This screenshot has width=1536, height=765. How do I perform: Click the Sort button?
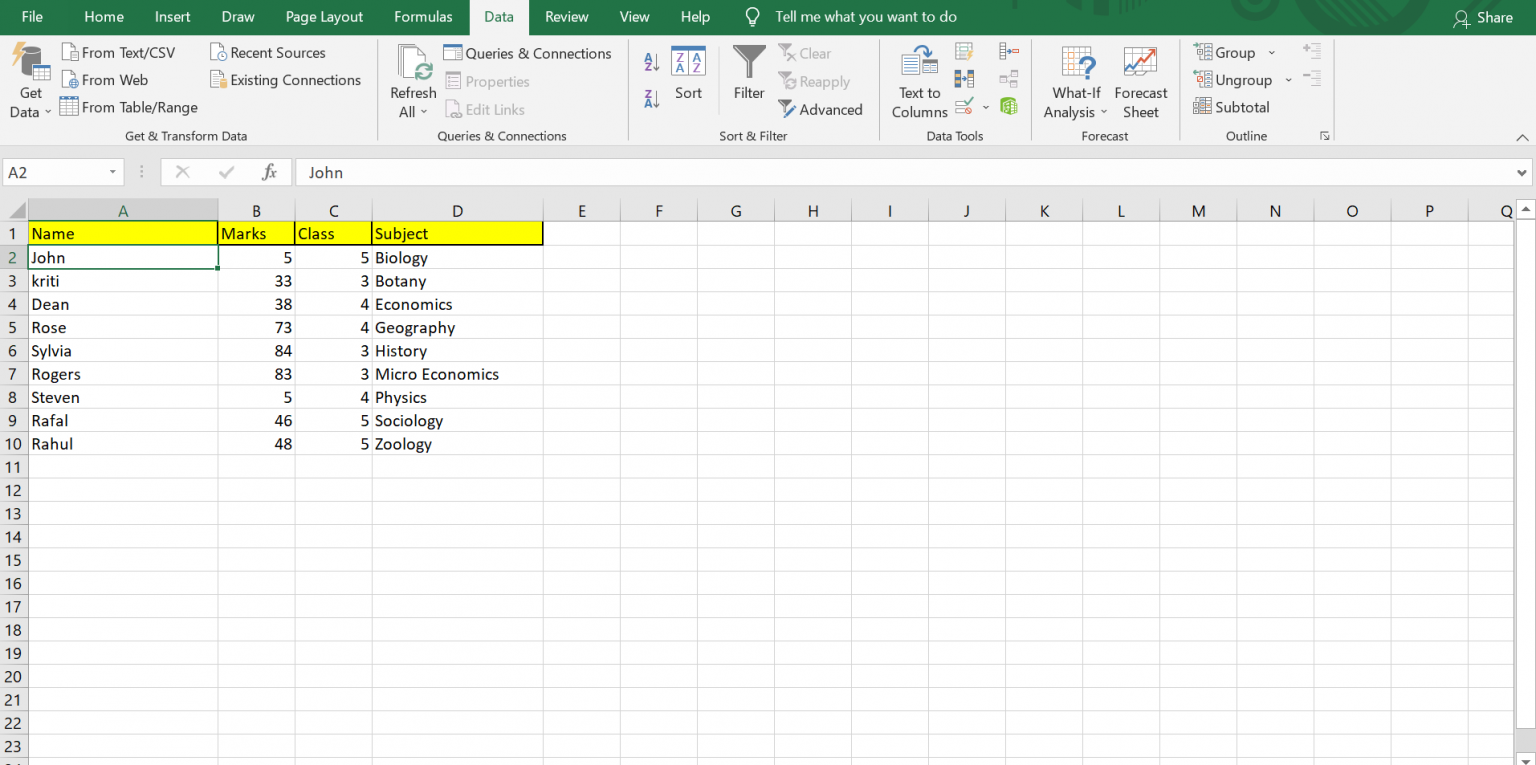(688, 75)
